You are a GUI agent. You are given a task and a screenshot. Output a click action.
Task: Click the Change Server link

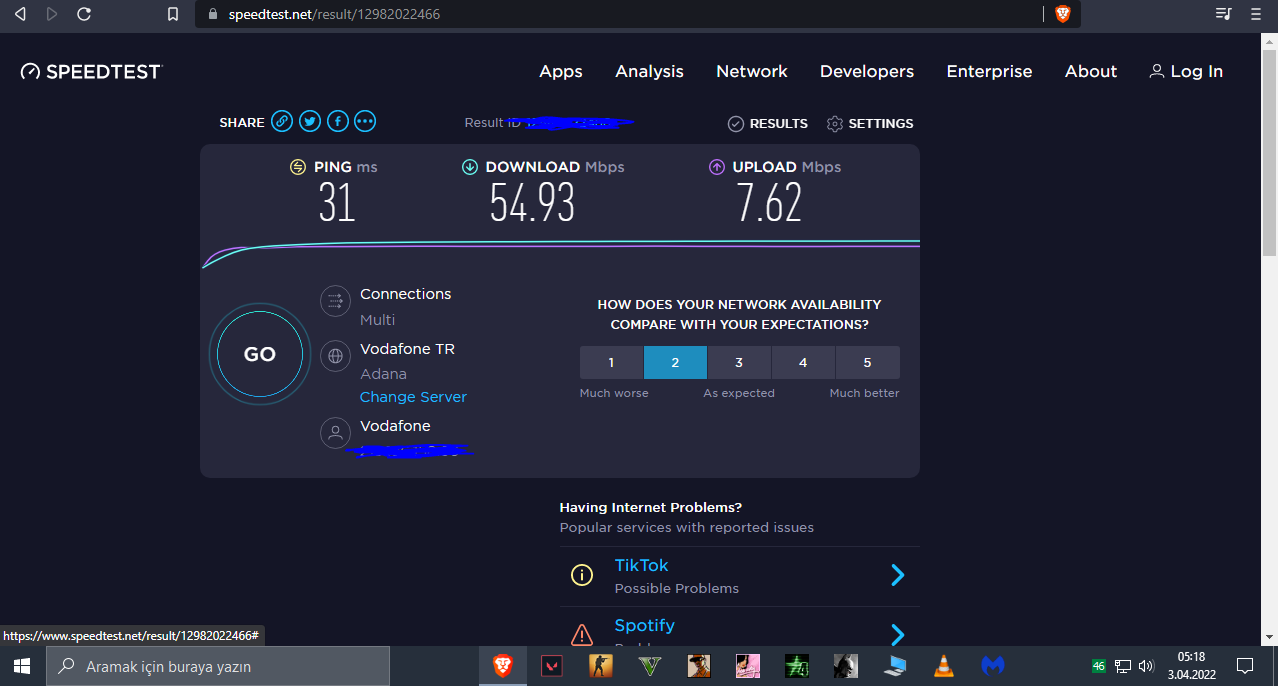(x=413, y=397)
